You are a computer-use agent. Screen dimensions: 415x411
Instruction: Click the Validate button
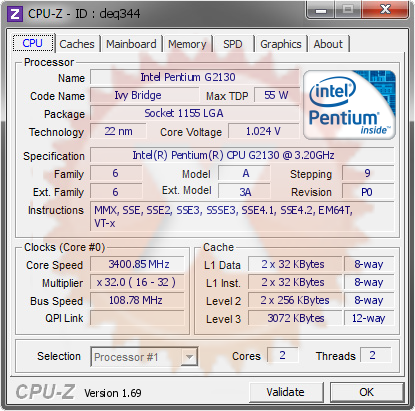(286, 392)
